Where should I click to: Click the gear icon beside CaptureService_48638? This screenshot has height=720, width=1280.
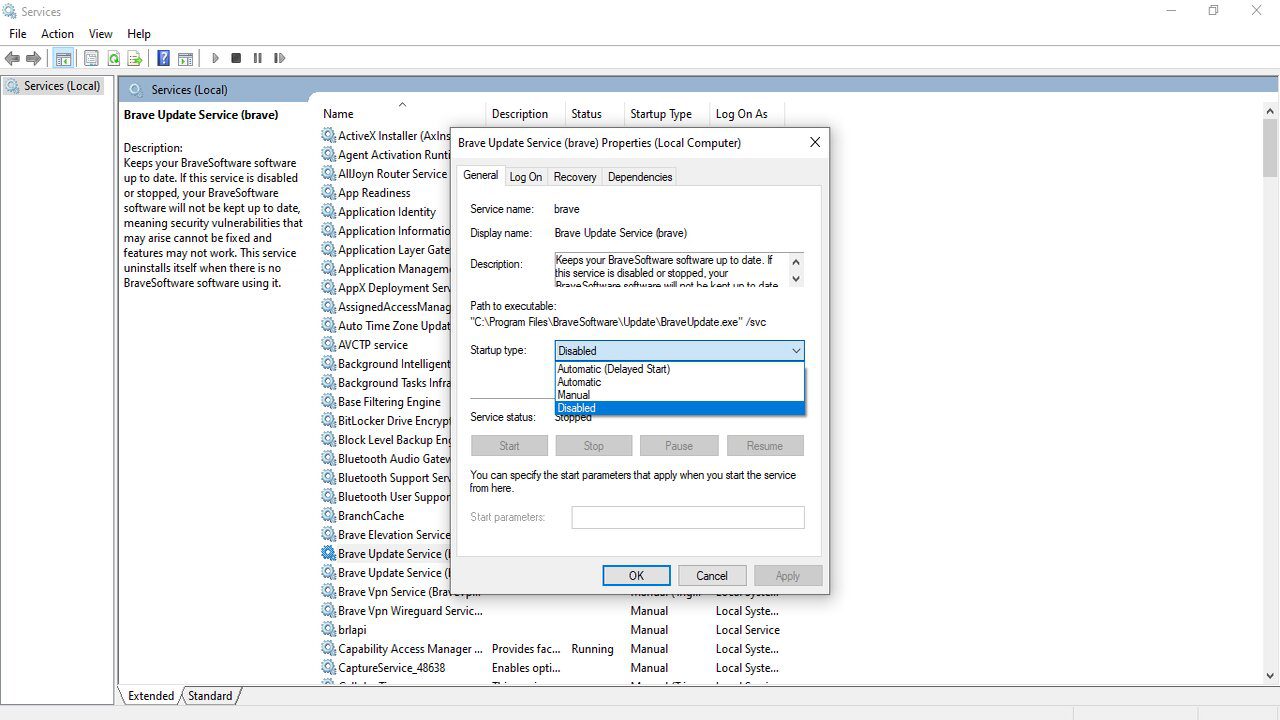[329, 668]
